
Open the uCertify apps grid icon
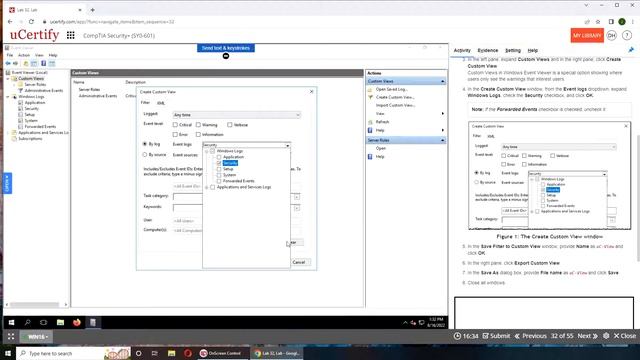71,36
